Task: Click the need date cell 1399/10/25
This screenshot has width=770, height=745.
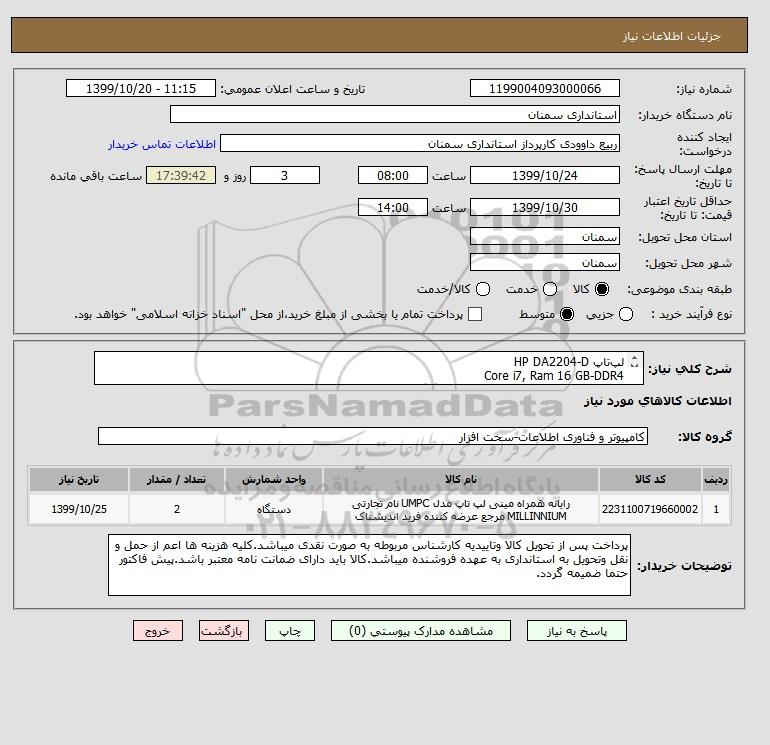Action: pos(79,509)
